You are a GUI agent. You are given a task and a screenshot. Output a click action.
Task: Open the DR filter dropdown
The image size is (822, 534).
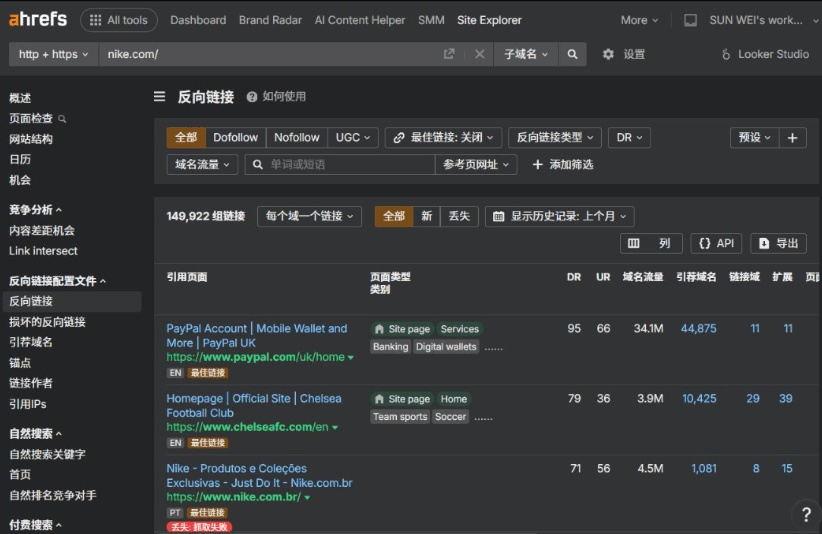pos(629,138)
